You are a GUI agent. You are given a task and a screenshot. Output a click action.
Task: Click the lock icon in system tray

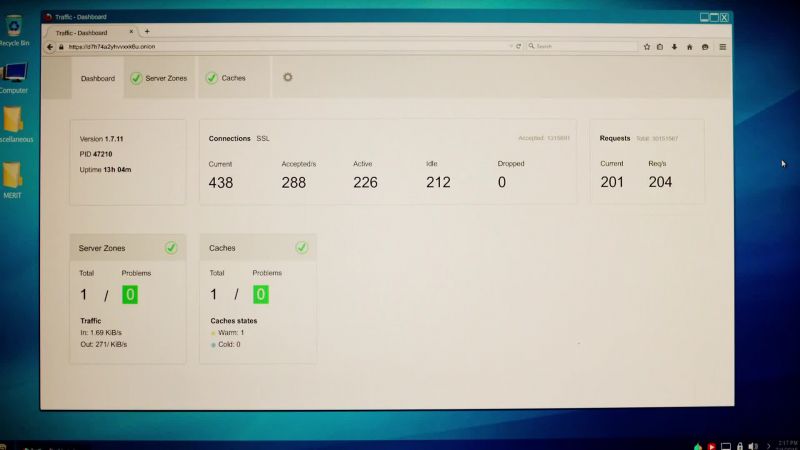(740, 446)
